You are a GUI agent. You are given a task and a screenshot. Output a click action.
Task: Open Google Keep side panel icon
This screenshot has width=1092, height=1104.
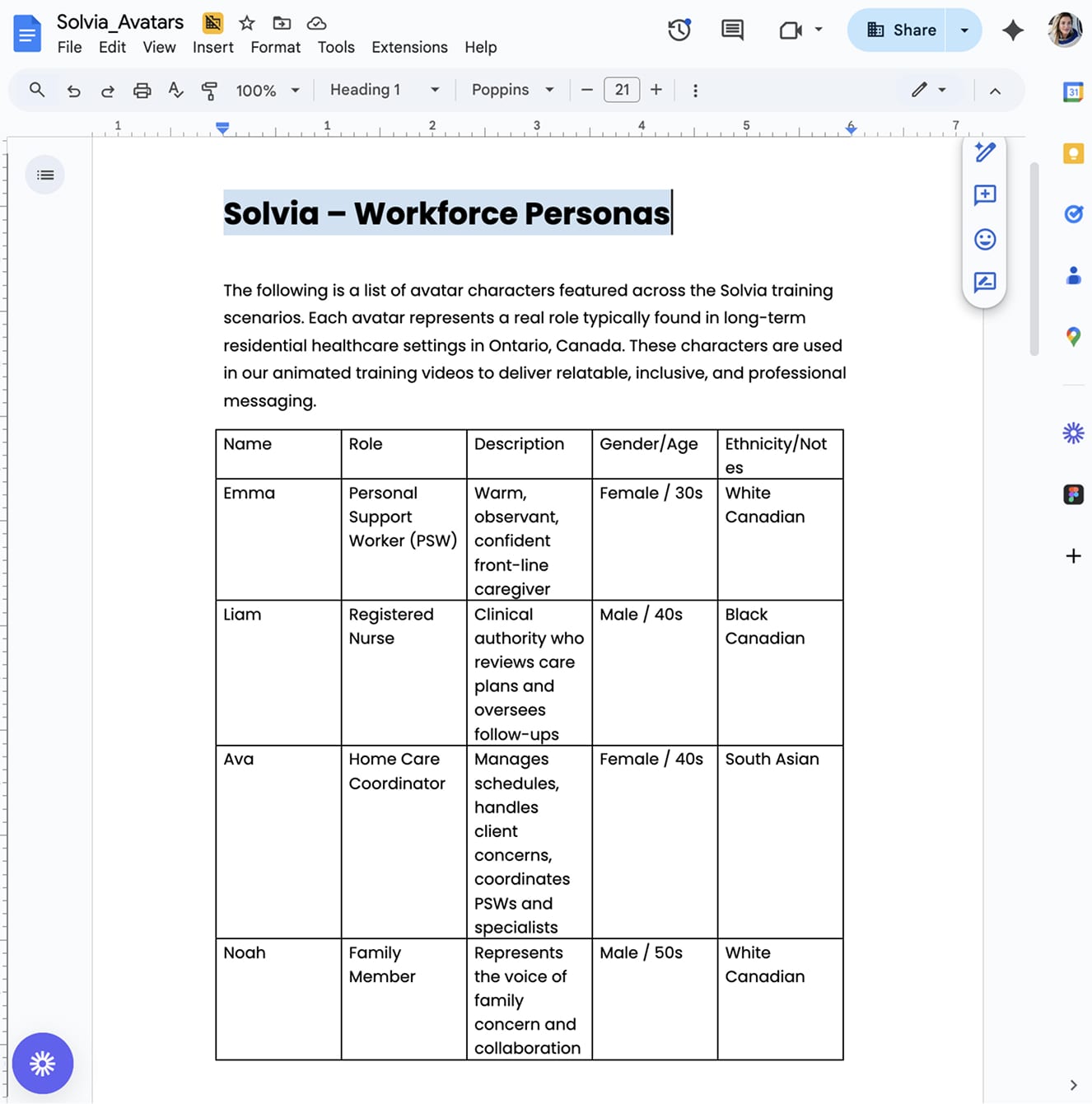click(x=1073, y=153)
